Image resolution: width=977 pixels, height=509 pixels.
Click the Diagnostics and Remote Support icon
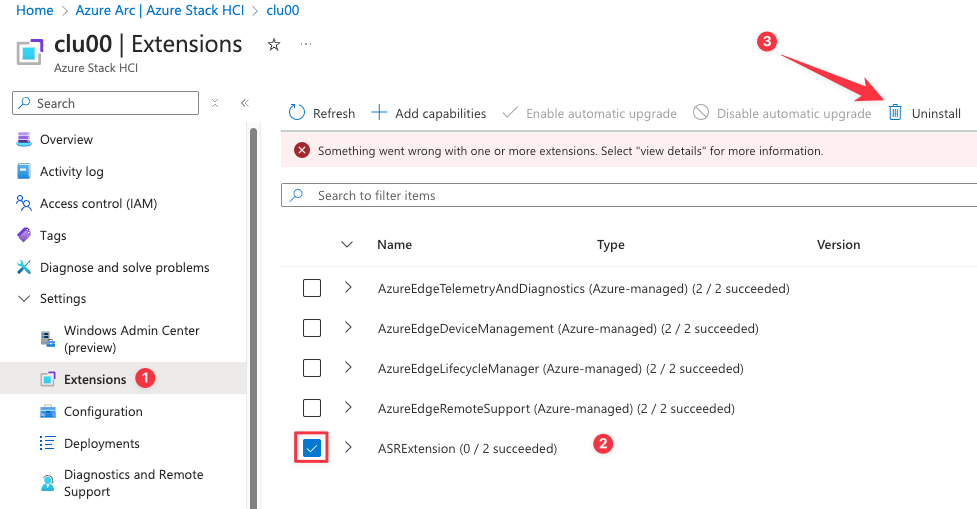(x=48, y=483)
